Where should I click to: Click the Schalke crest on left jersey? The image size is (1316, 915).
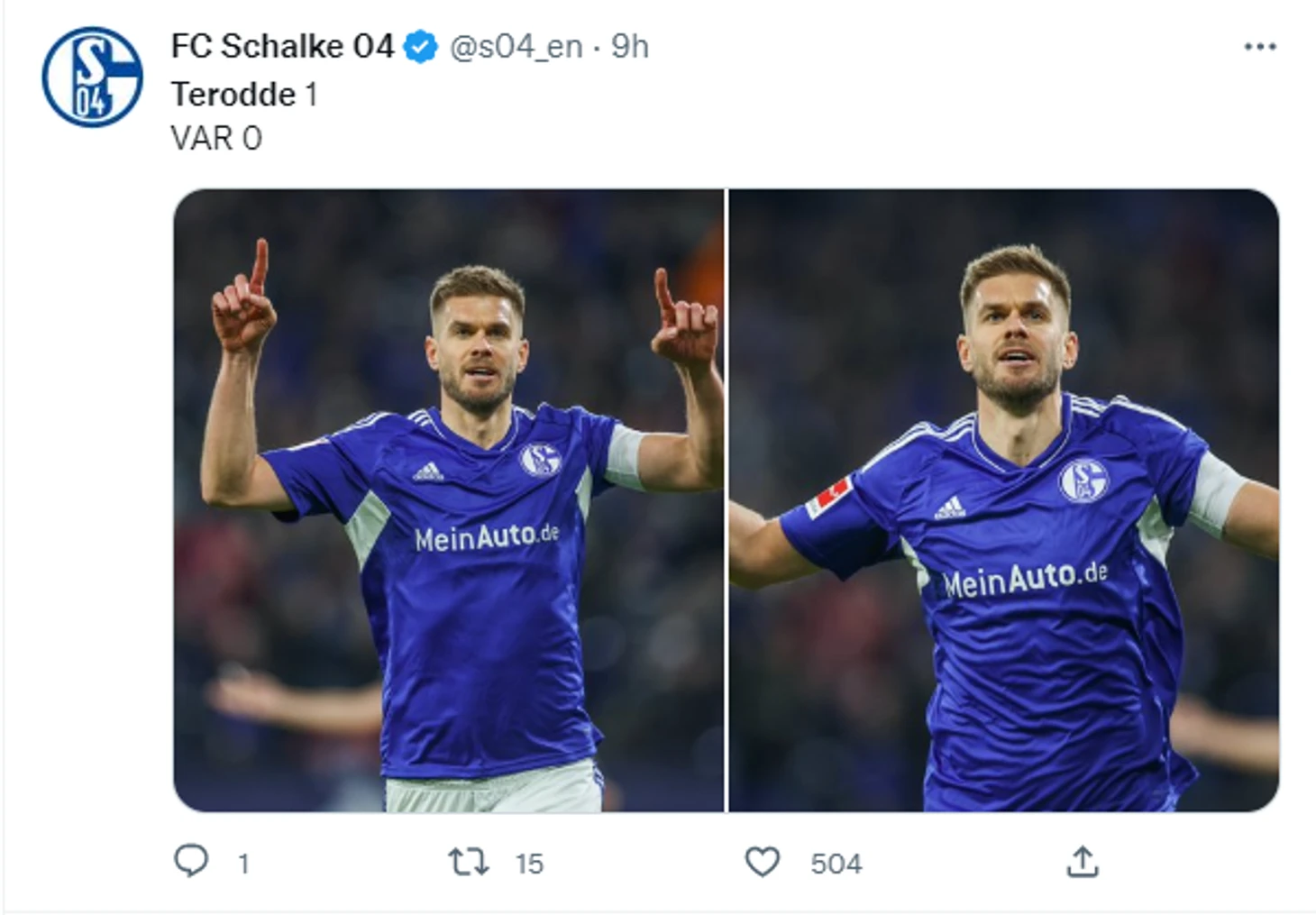pos(540,460)
